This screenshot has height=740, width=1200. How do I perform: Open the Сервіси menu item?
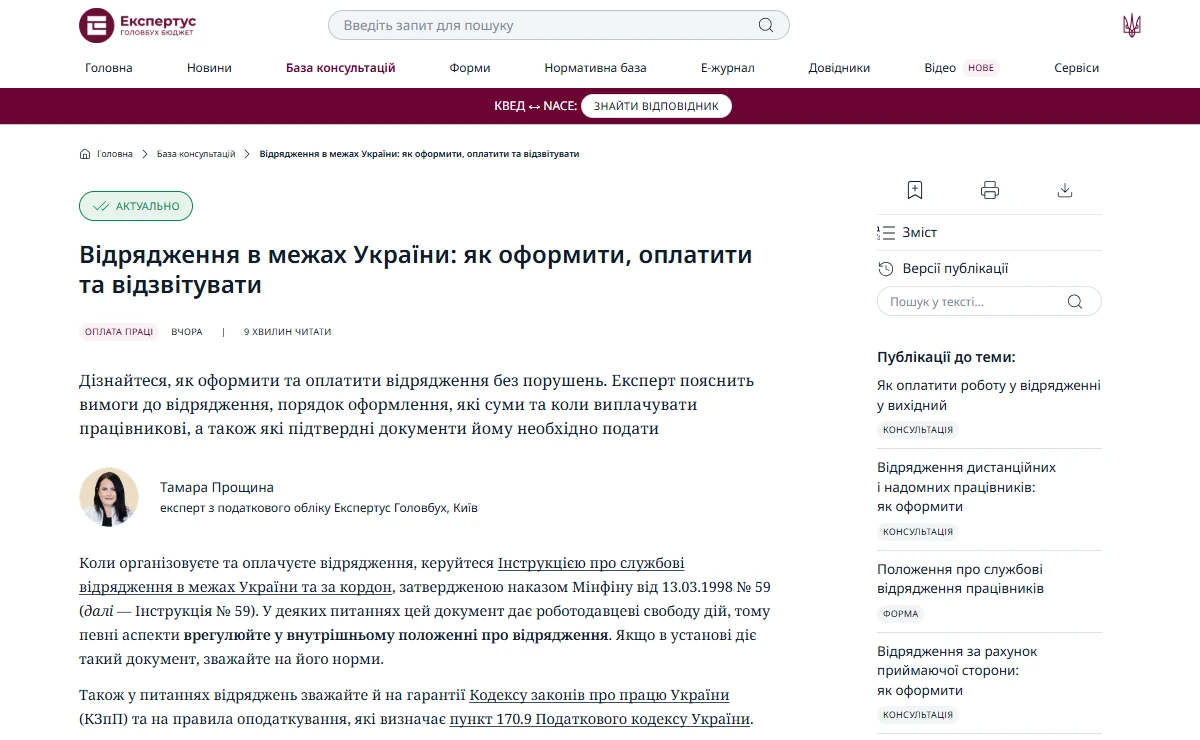click(x=1077, y=68)
